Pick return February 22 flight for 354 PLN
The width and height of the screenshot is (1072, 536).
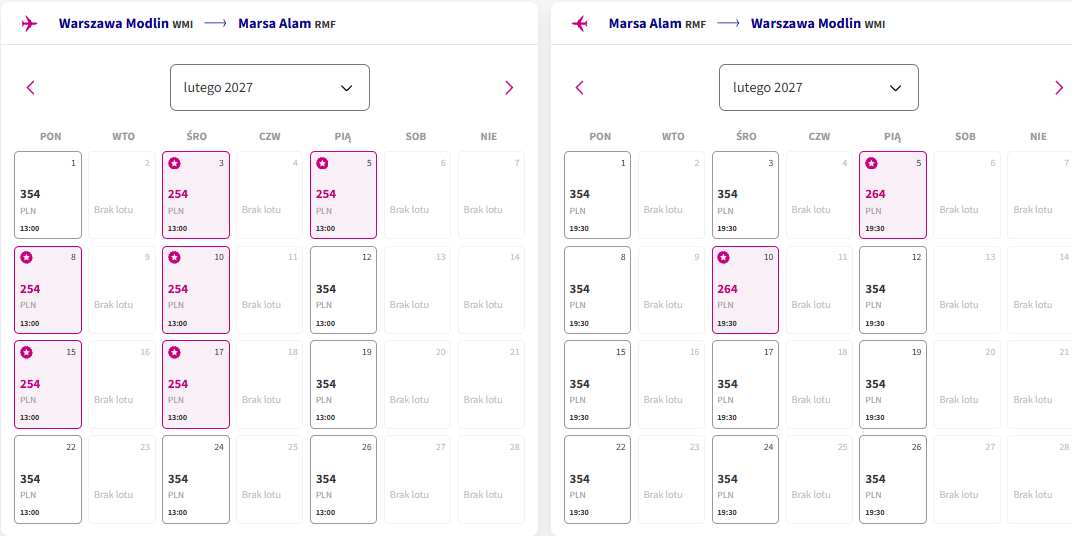(598, 479)
